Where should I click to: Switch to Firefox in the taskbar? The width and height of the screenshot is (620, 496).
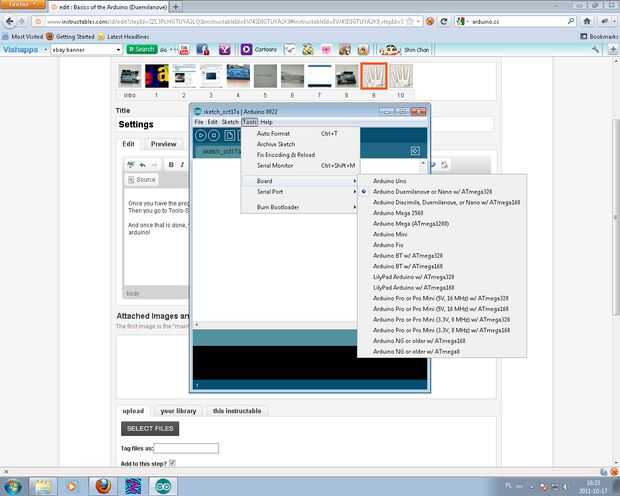[x=103, y=486]
